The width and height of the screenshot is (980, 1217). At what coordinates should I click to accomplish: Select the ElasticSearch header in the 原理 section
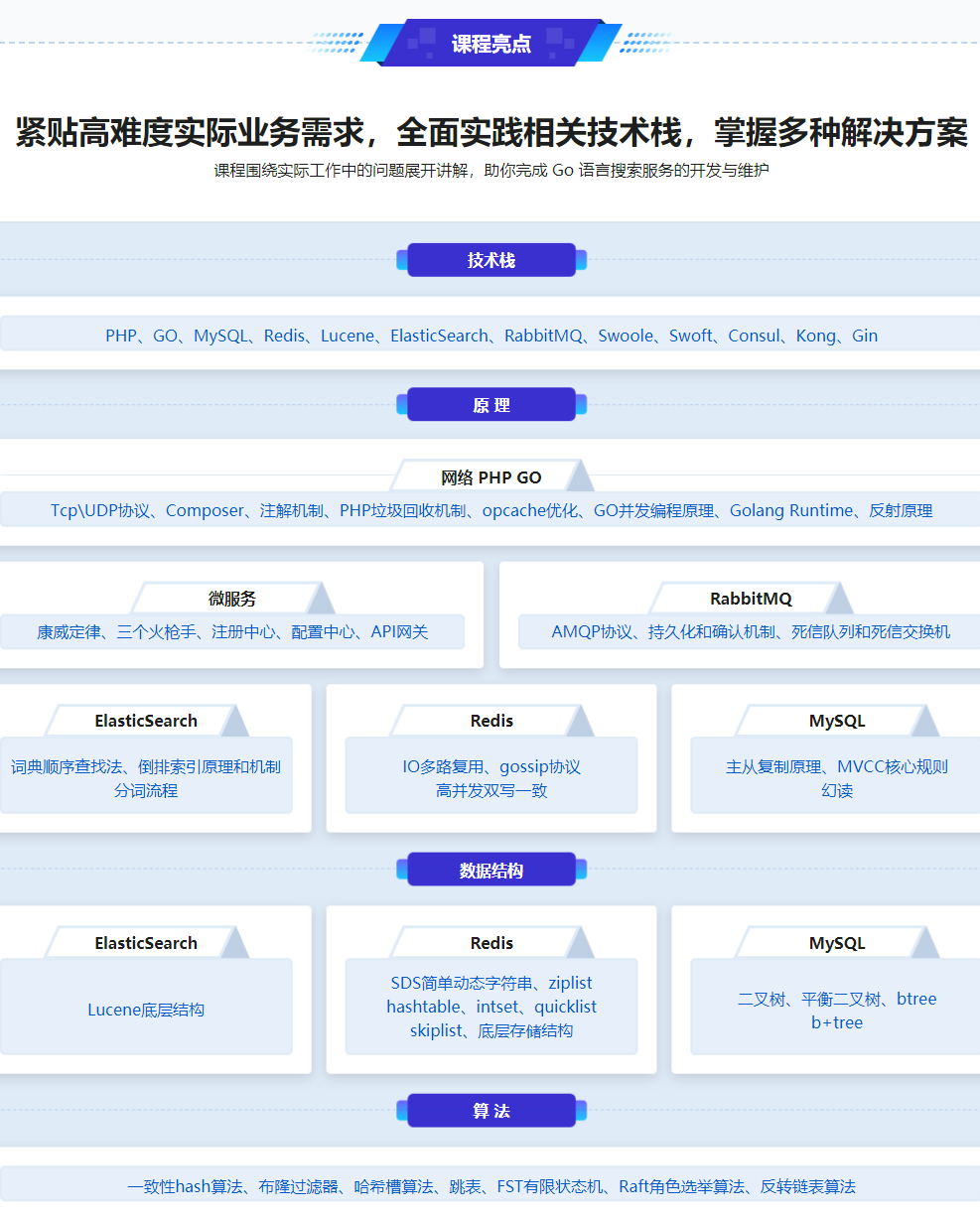tap(146, 721)
